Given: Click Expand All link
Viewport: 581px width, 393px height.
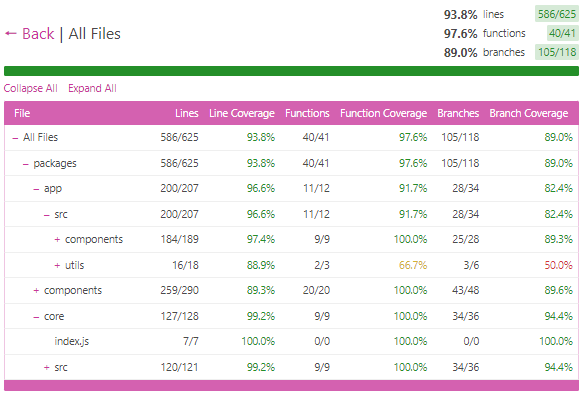Looking at the screenshot, I should (x=92, y=88).
